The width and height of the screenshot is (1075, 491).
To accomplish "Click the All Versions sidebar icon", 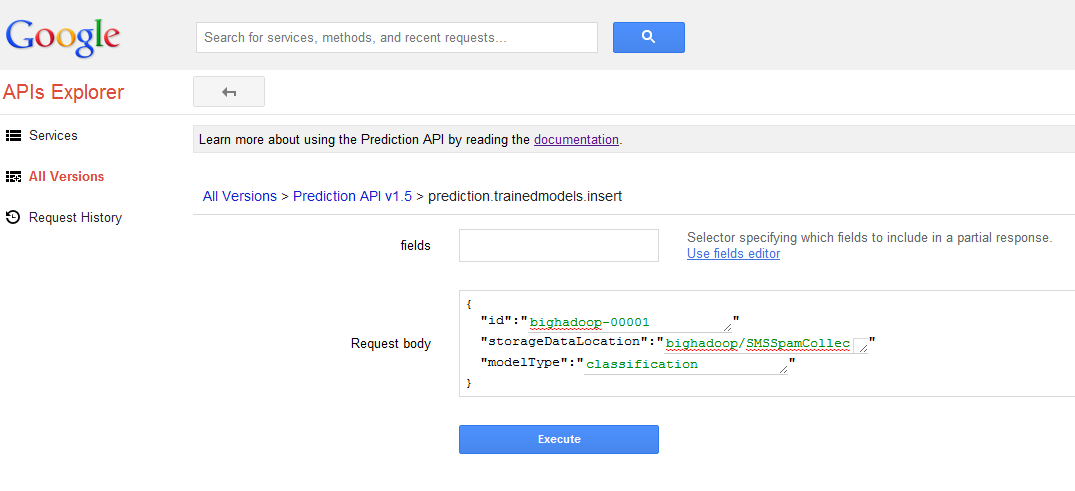I will pos(14,177).
